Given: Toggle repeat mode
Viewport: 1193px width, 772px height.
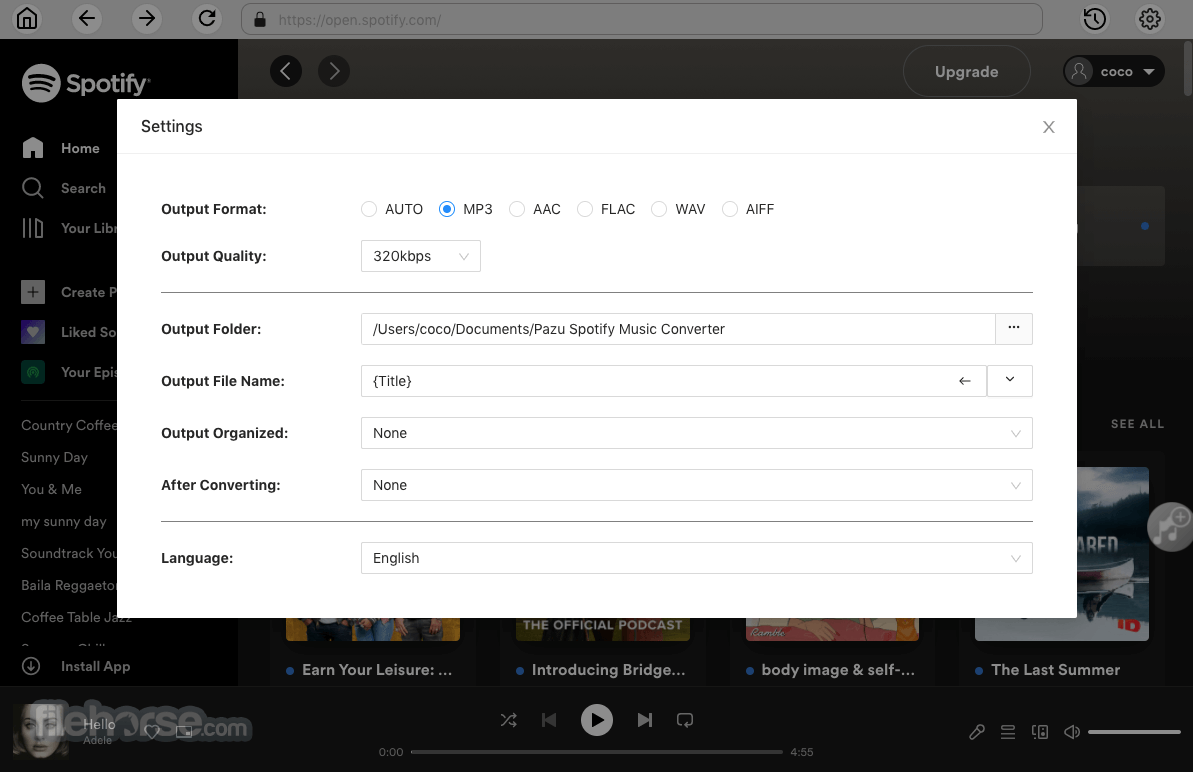Looking at the screenshot, I should click(685, 720).
